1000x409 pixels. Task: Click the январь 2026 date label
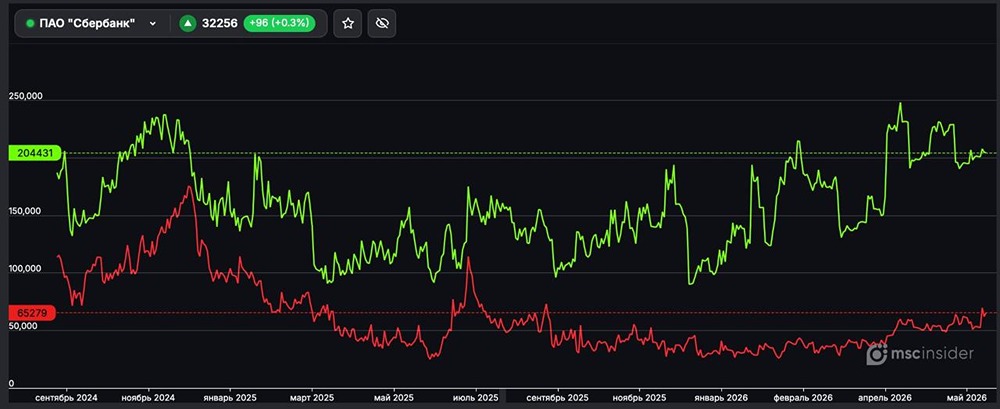[x=721, y=398]
